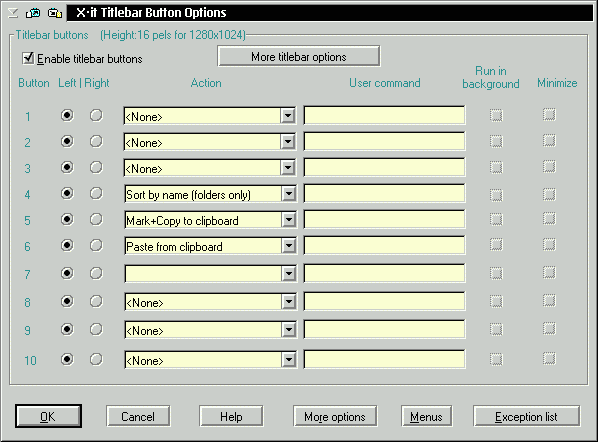Click User command field for button 2
598x442 pixels.
pos(384,141)
